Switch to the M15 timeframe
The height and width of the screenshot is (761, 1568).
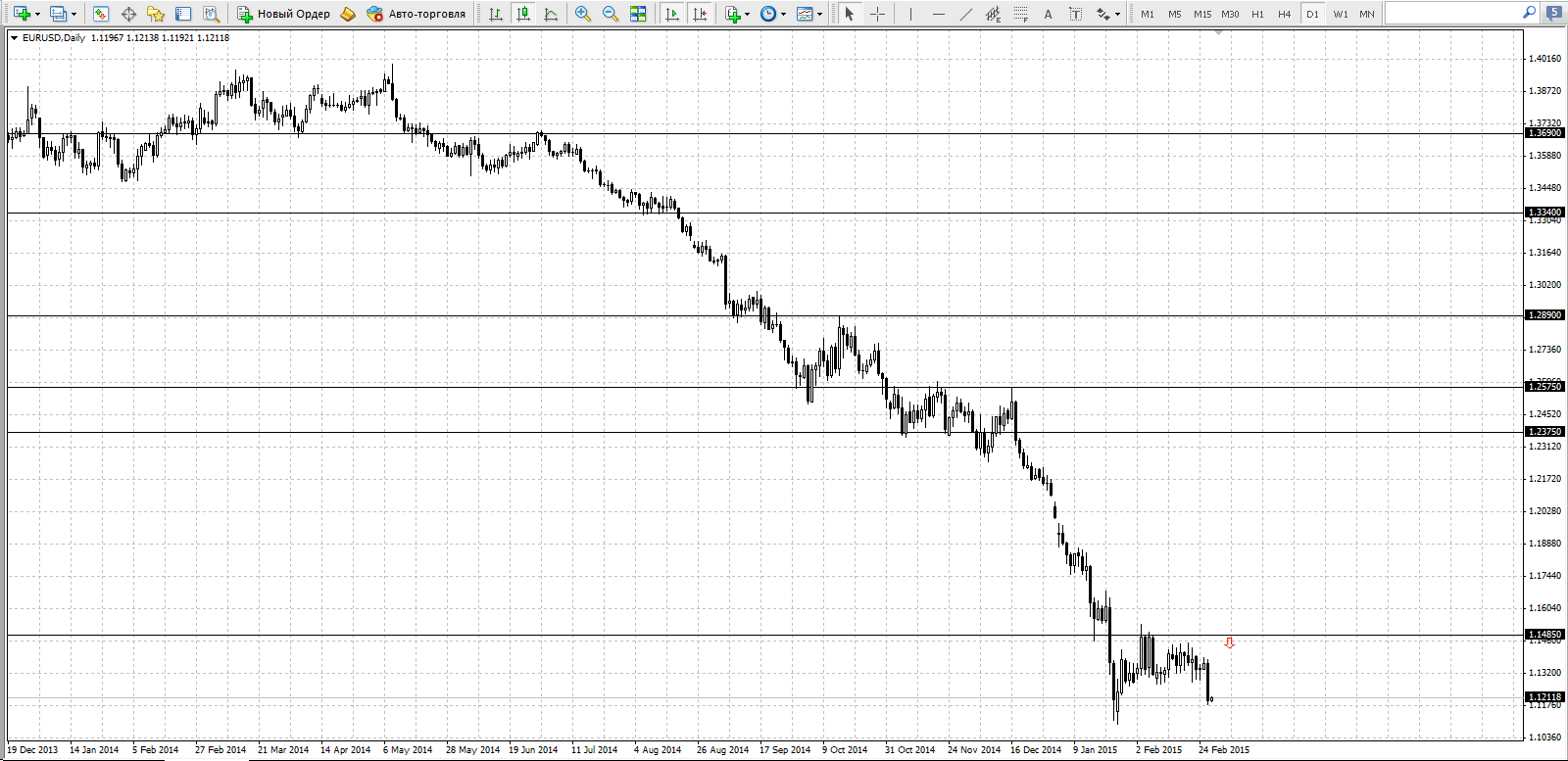pos(1202,14)
